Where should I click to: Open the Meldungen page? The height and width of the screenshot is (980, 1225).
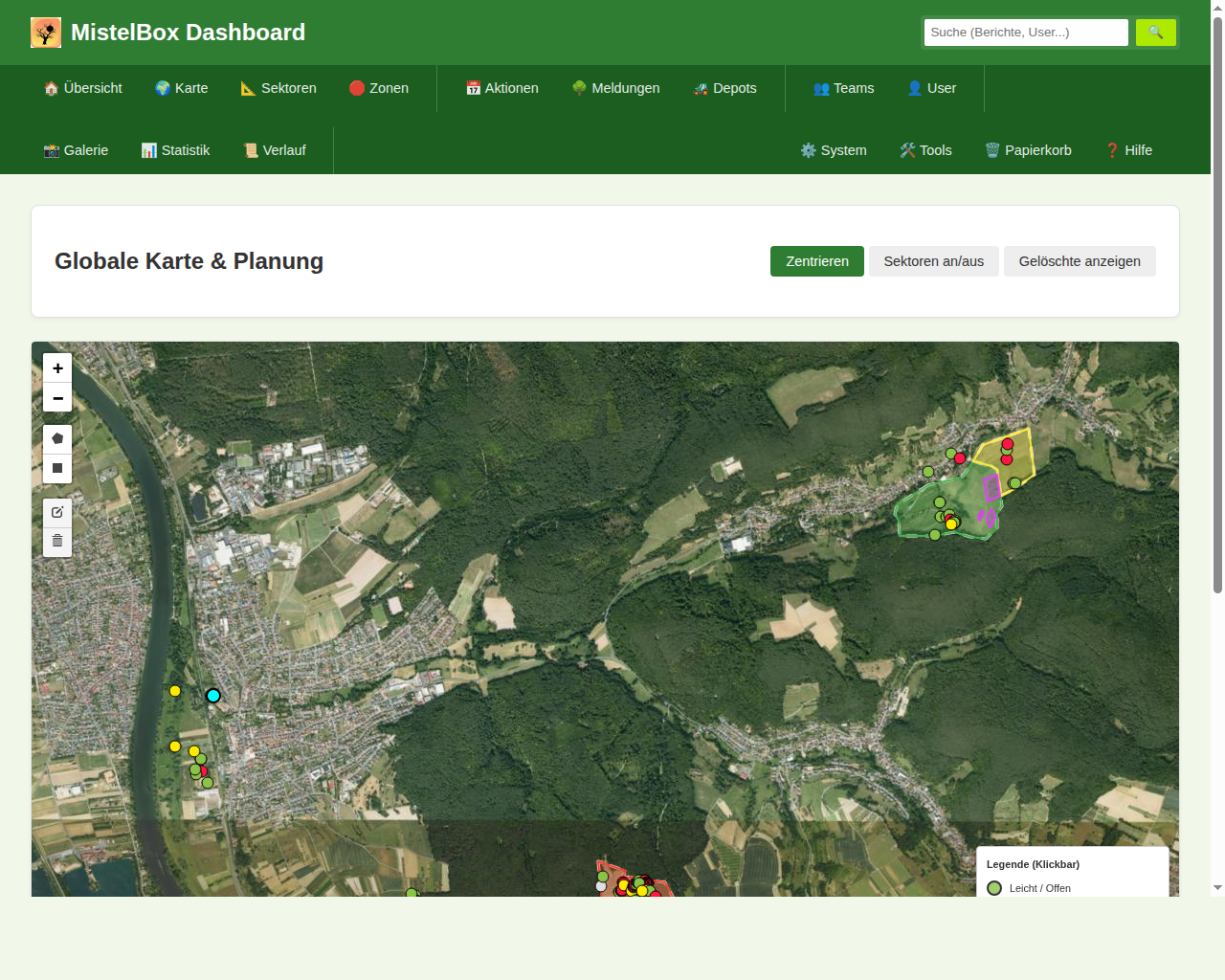tap(615, 88)
